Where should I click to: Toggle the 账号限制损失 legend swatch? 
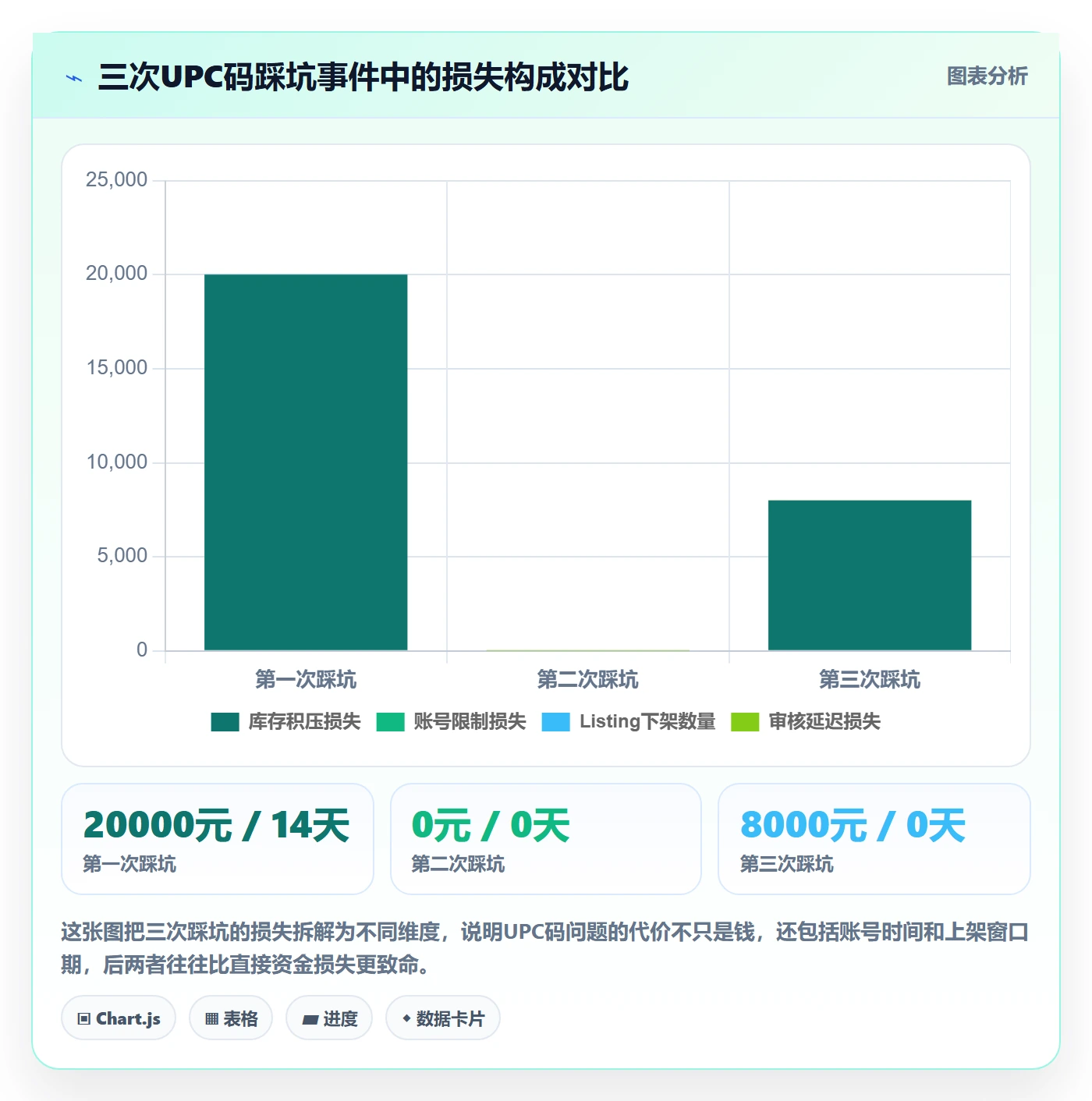coord(390,722)
